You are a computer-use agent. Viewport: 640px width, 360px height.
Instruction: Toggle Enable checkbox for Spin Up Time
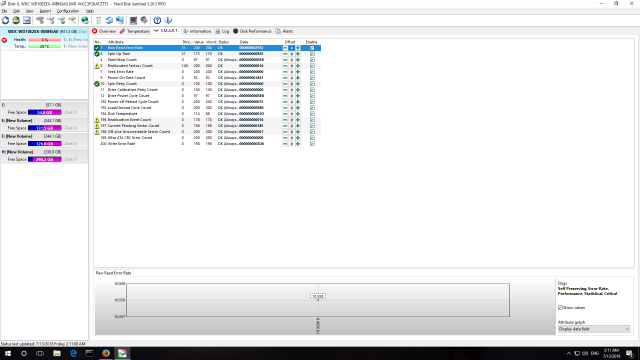[x=312, y=54]
